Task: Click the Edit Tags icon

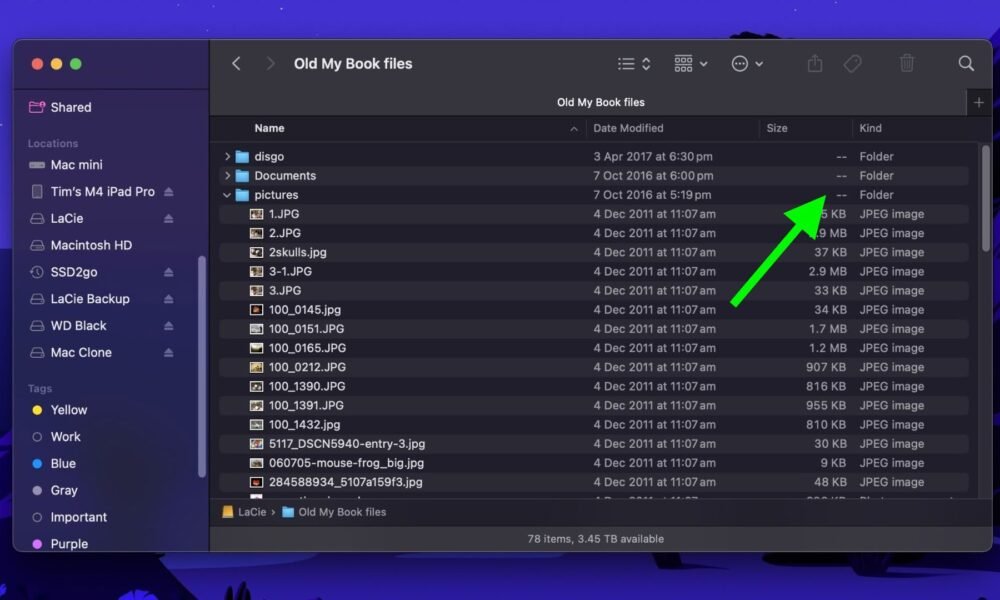Action: pos(852,64)
